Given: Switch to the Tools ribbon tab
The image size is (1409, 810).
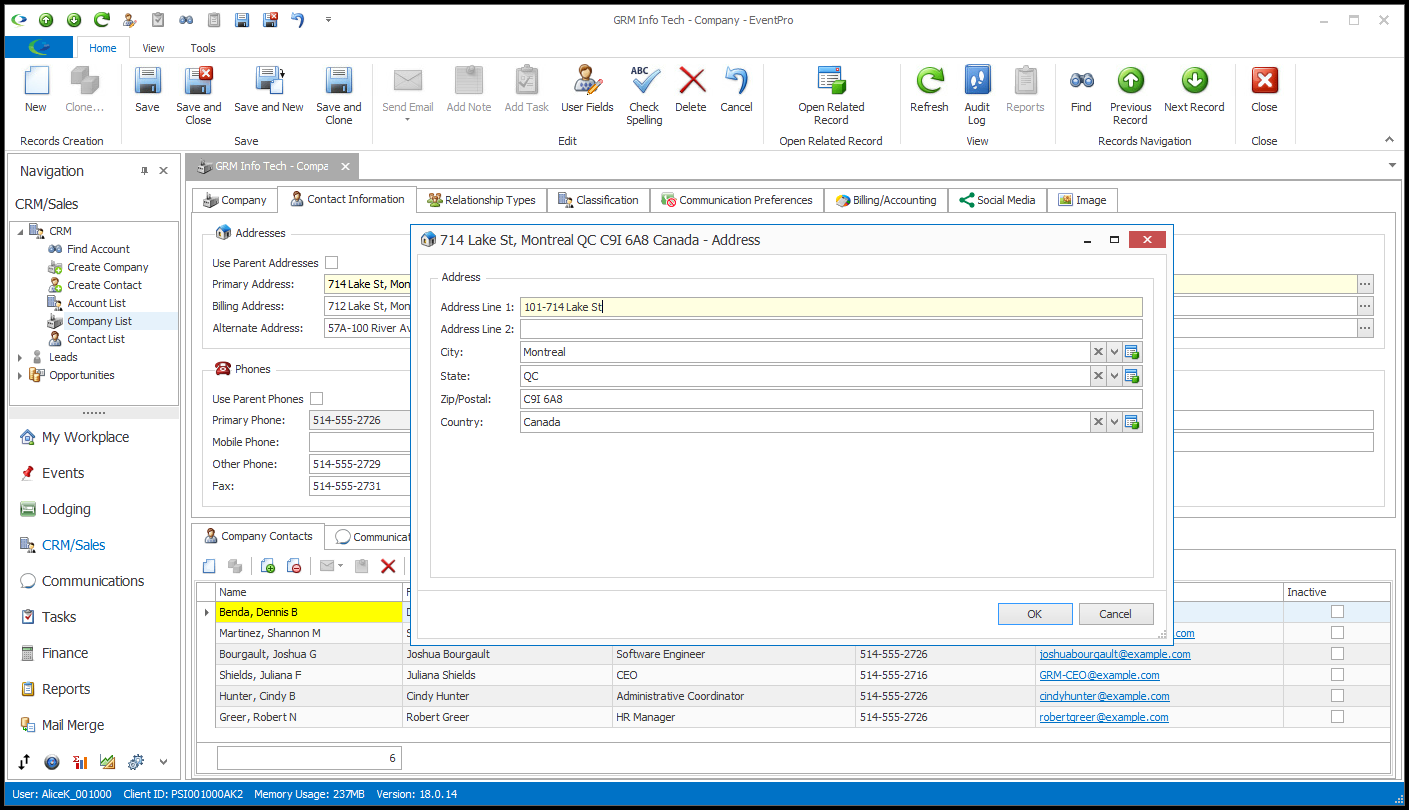Looking at the screenshot, I should tap(203, 48).
